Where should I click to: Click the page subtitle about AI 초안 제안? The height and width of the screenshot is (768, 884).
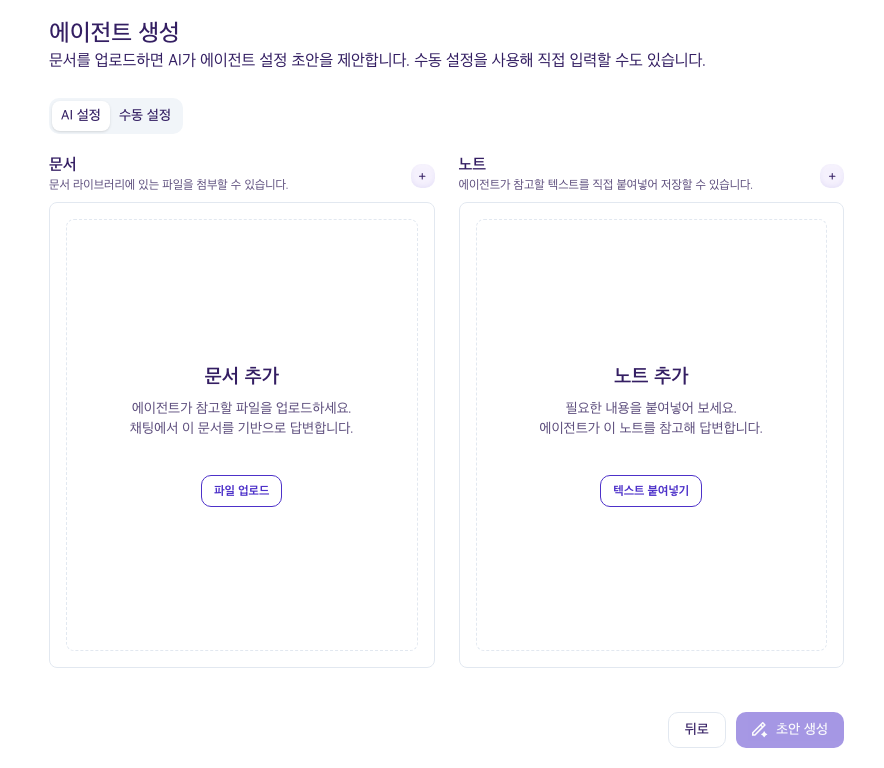pyautogui.click(x=377, y=60)
